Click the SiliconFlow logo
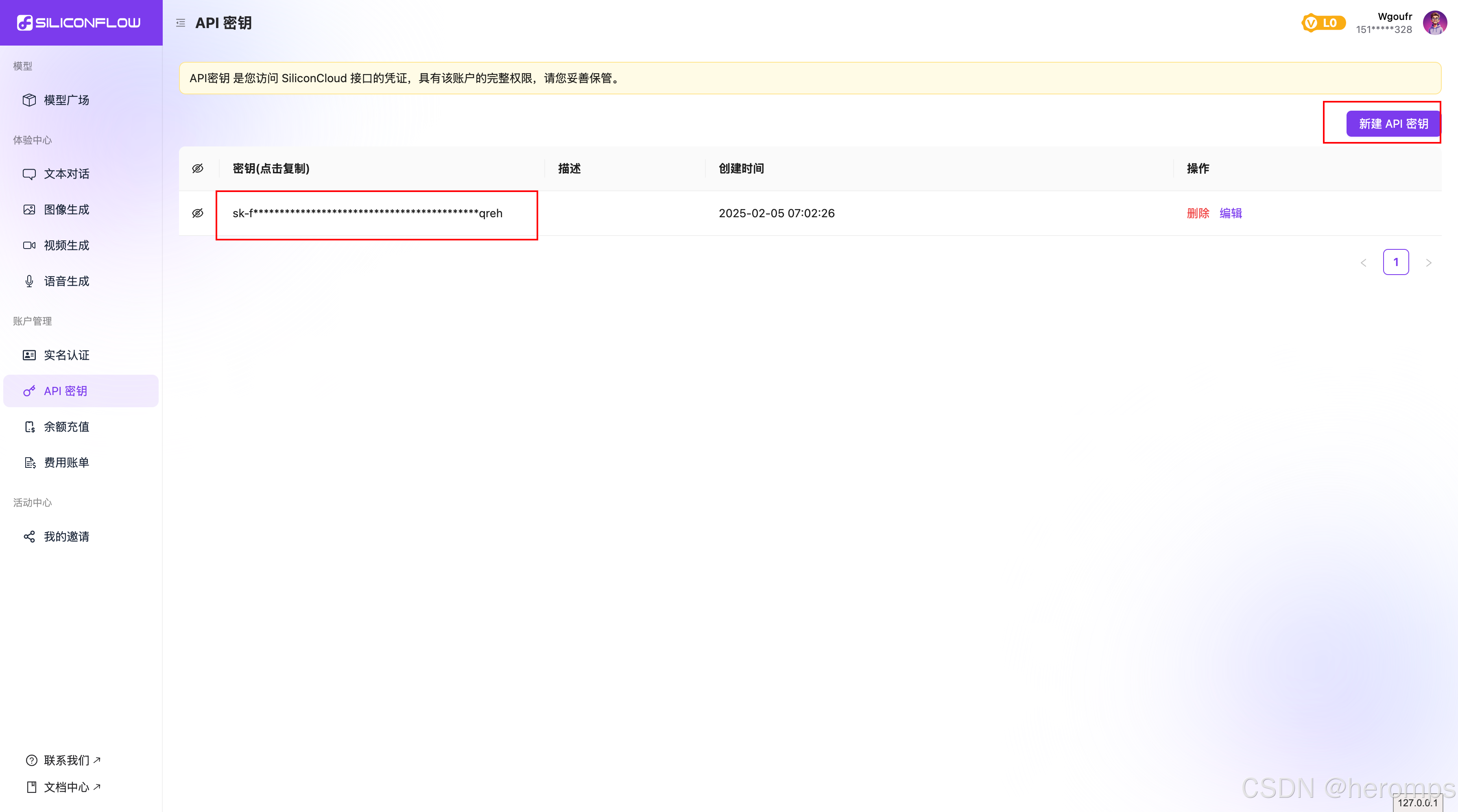The image size is (1458, 812). (x=79, y=23)
